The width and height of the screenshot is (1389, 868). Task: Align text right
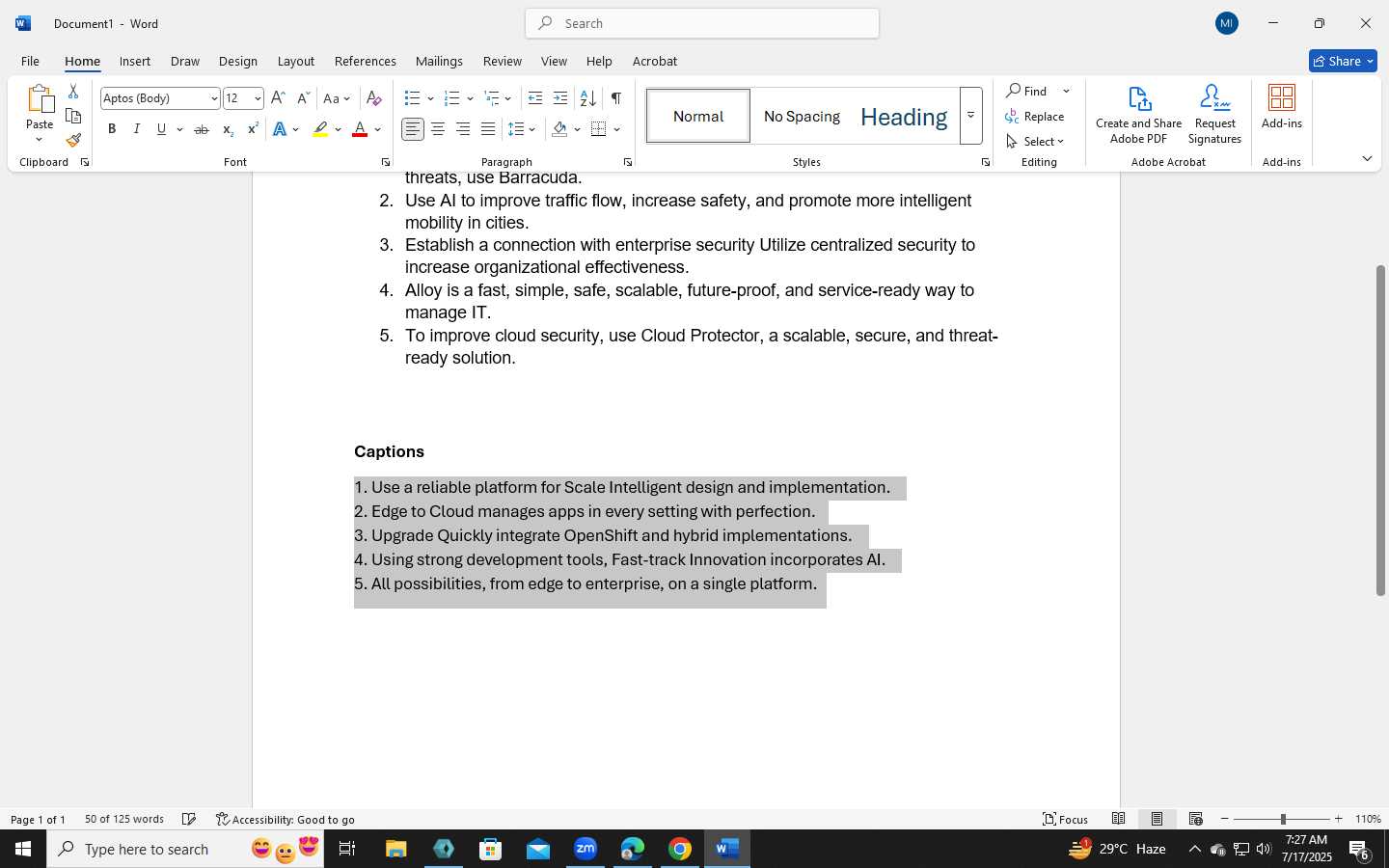pos(463,129)
